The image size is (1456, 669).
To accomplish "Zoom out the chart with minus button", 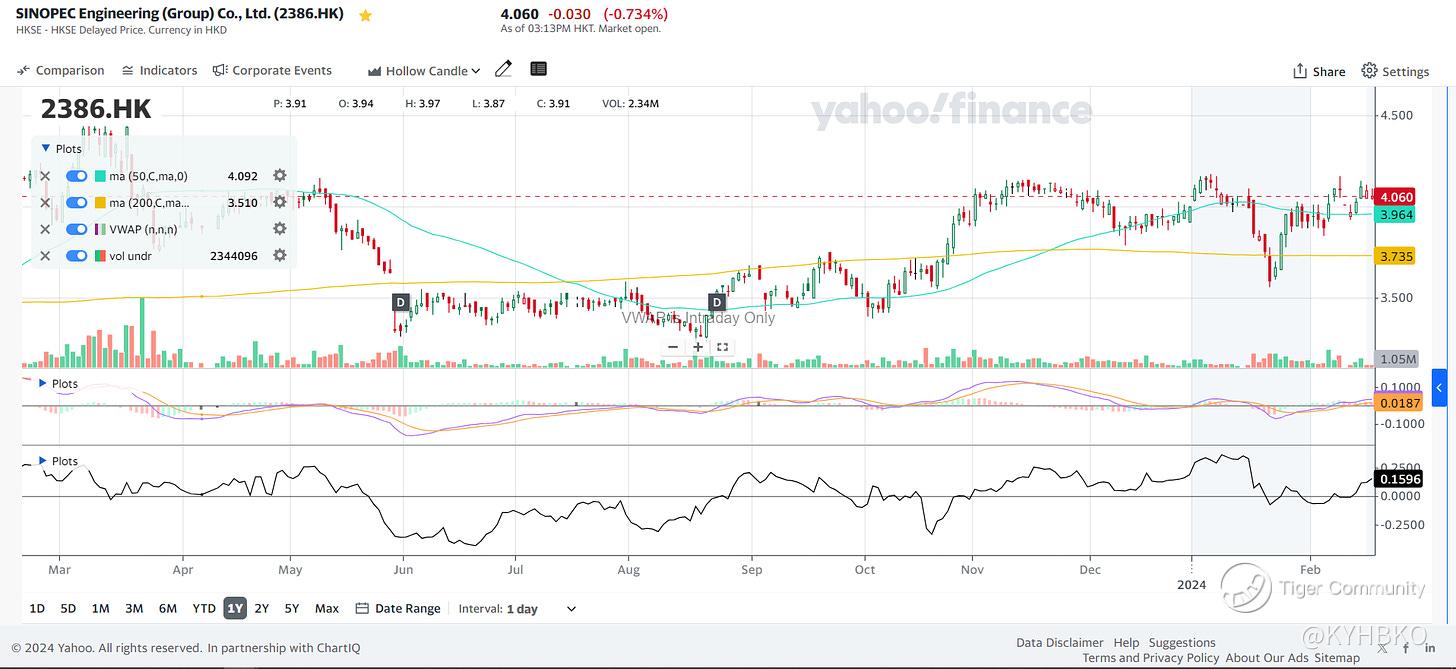I will (x=673, y=347).
